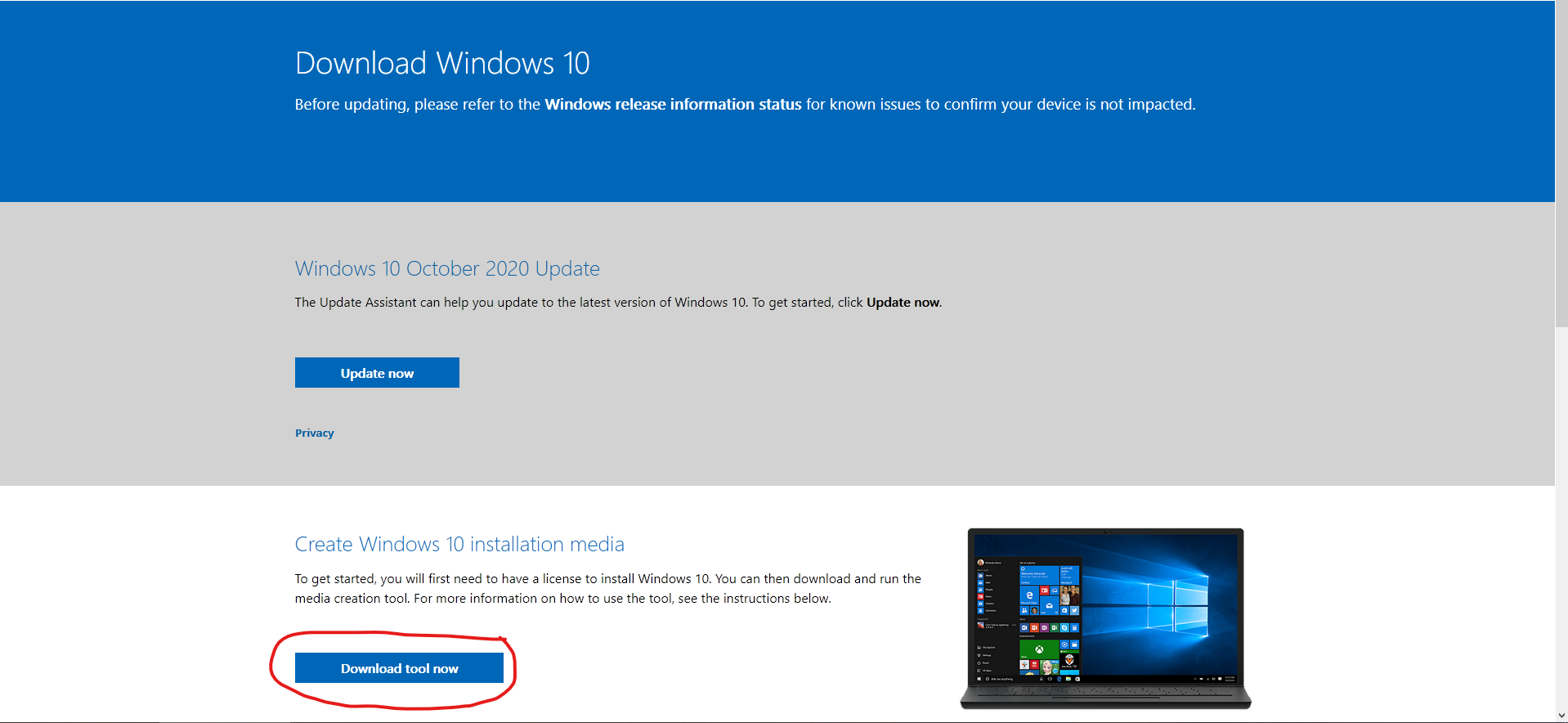The width and height of the screenshot is (1568, 723).
Task: Click the scrollbar down arrow
Action: pos(1561,716)
